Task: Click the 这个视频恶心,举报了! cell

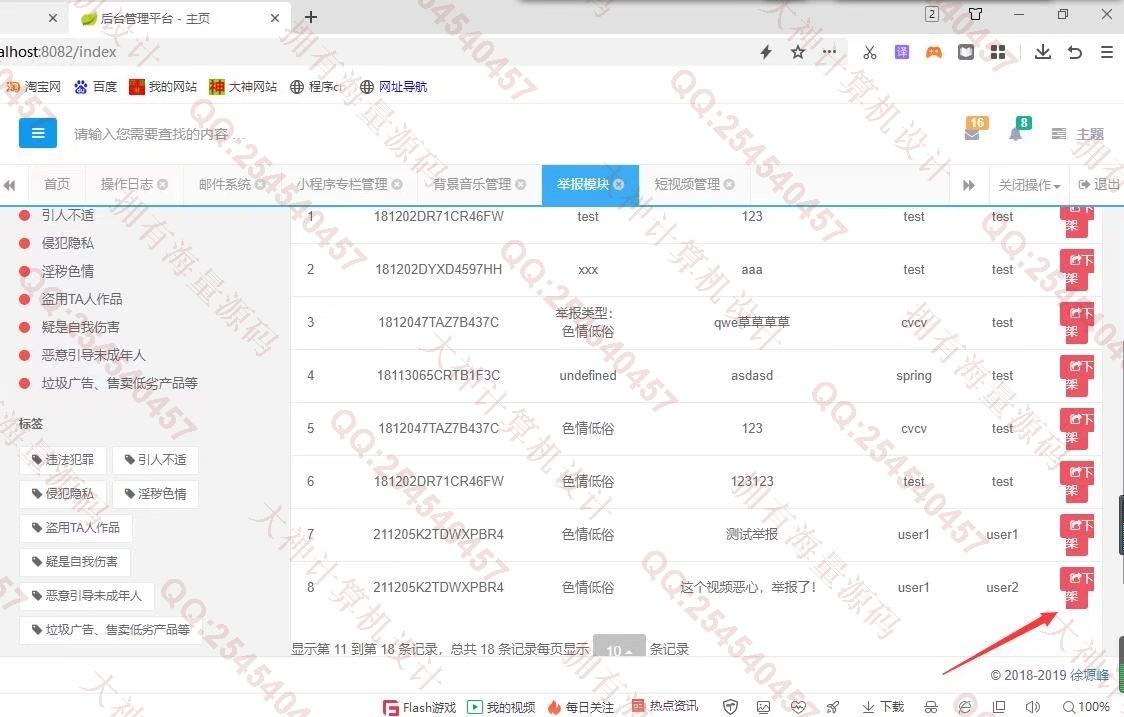Action: 748,587
